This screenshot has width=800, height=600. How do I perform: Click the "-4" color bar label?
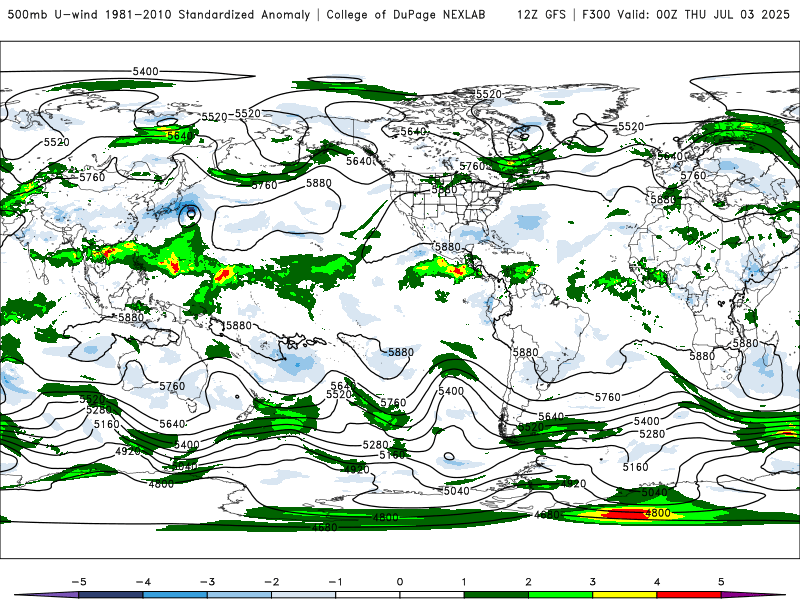click(x=143, y=582)
